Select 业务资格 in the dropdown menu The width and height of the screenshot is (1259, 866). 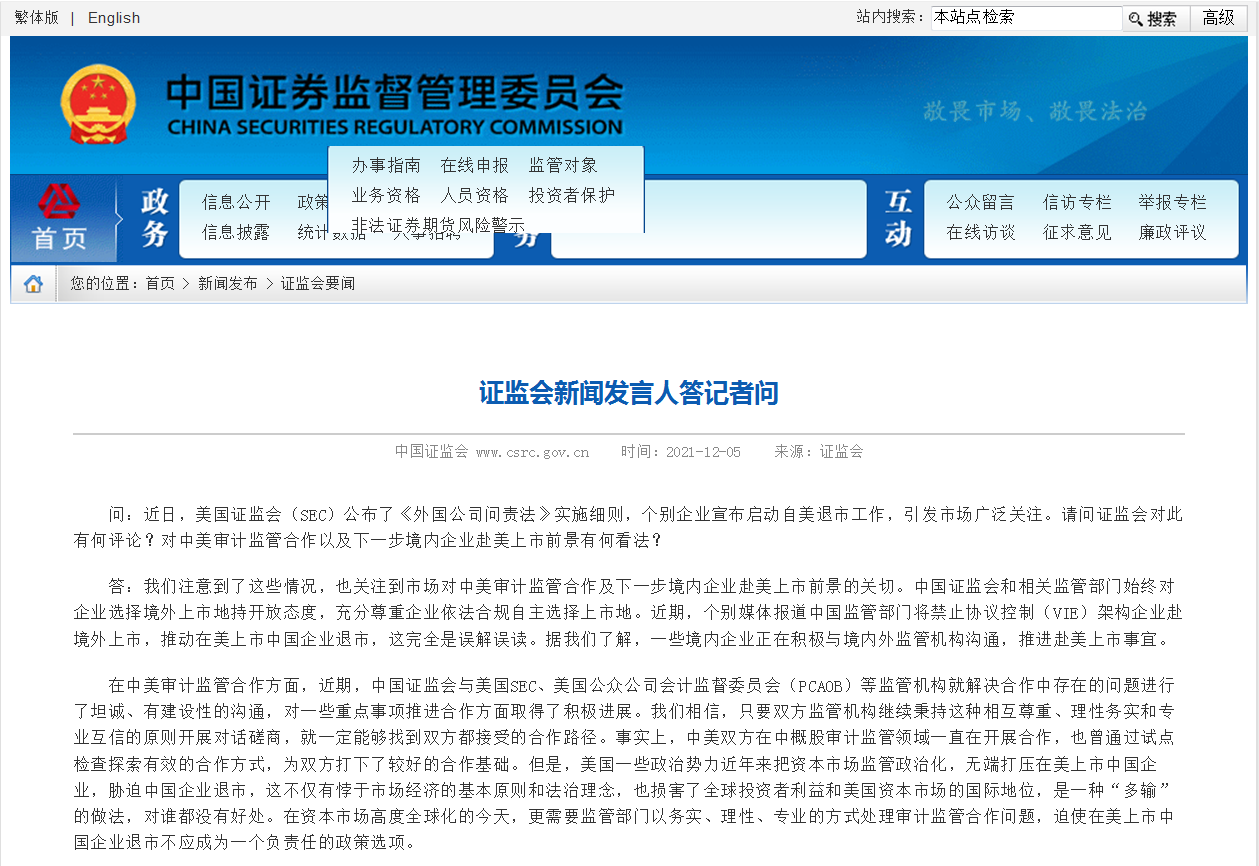(386, 195)
